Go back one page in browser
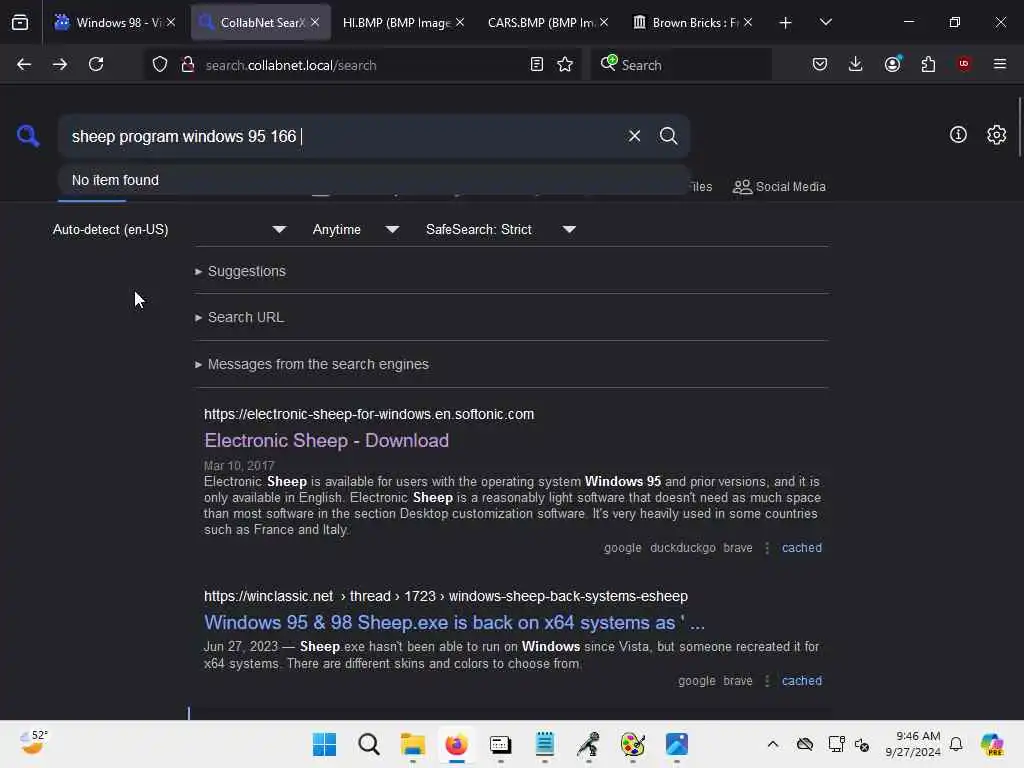1024x768 pixels. 24,64
